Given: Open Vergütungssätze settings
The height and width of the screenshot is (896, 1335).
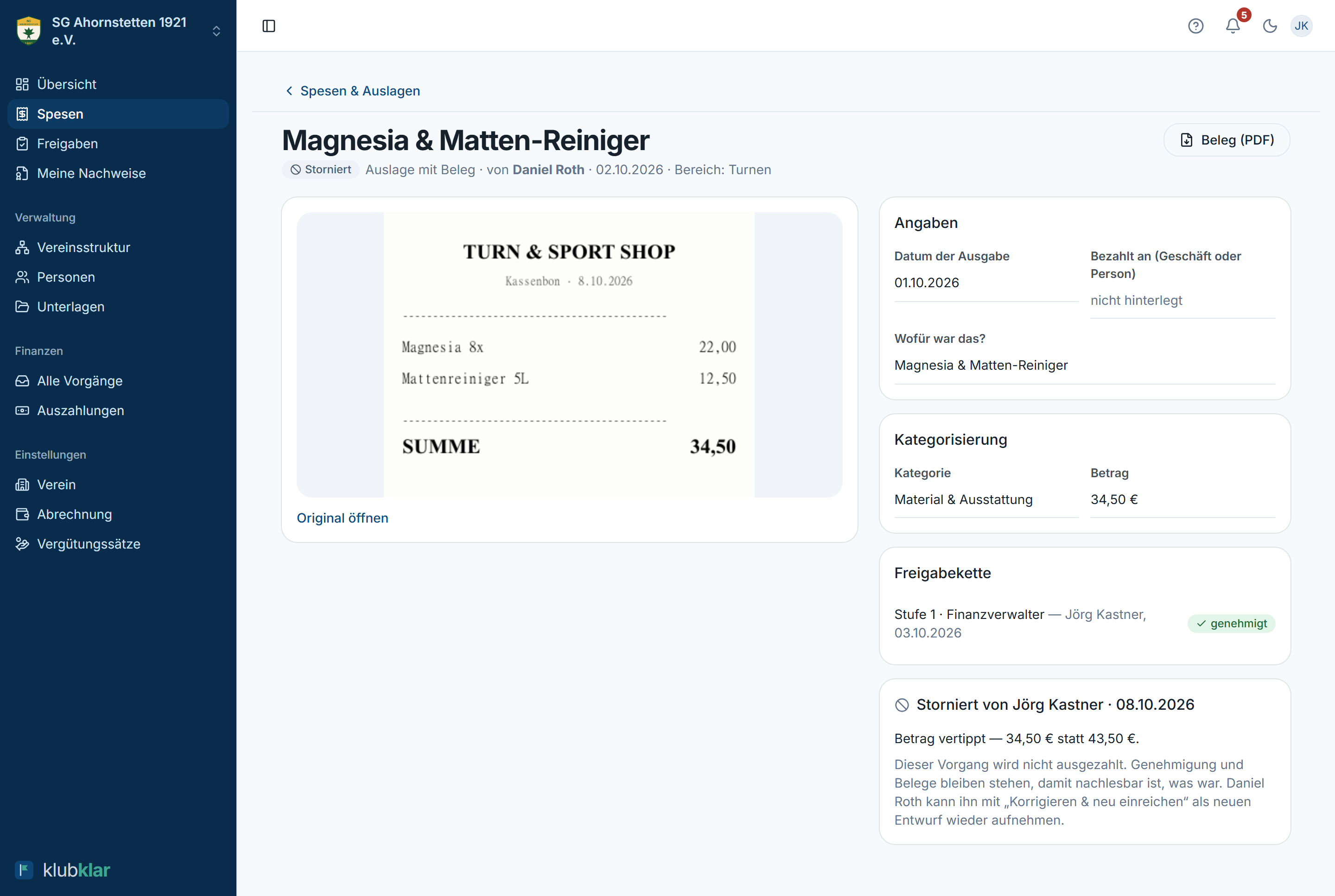Looking at the screenshot, I should (118, 544).
